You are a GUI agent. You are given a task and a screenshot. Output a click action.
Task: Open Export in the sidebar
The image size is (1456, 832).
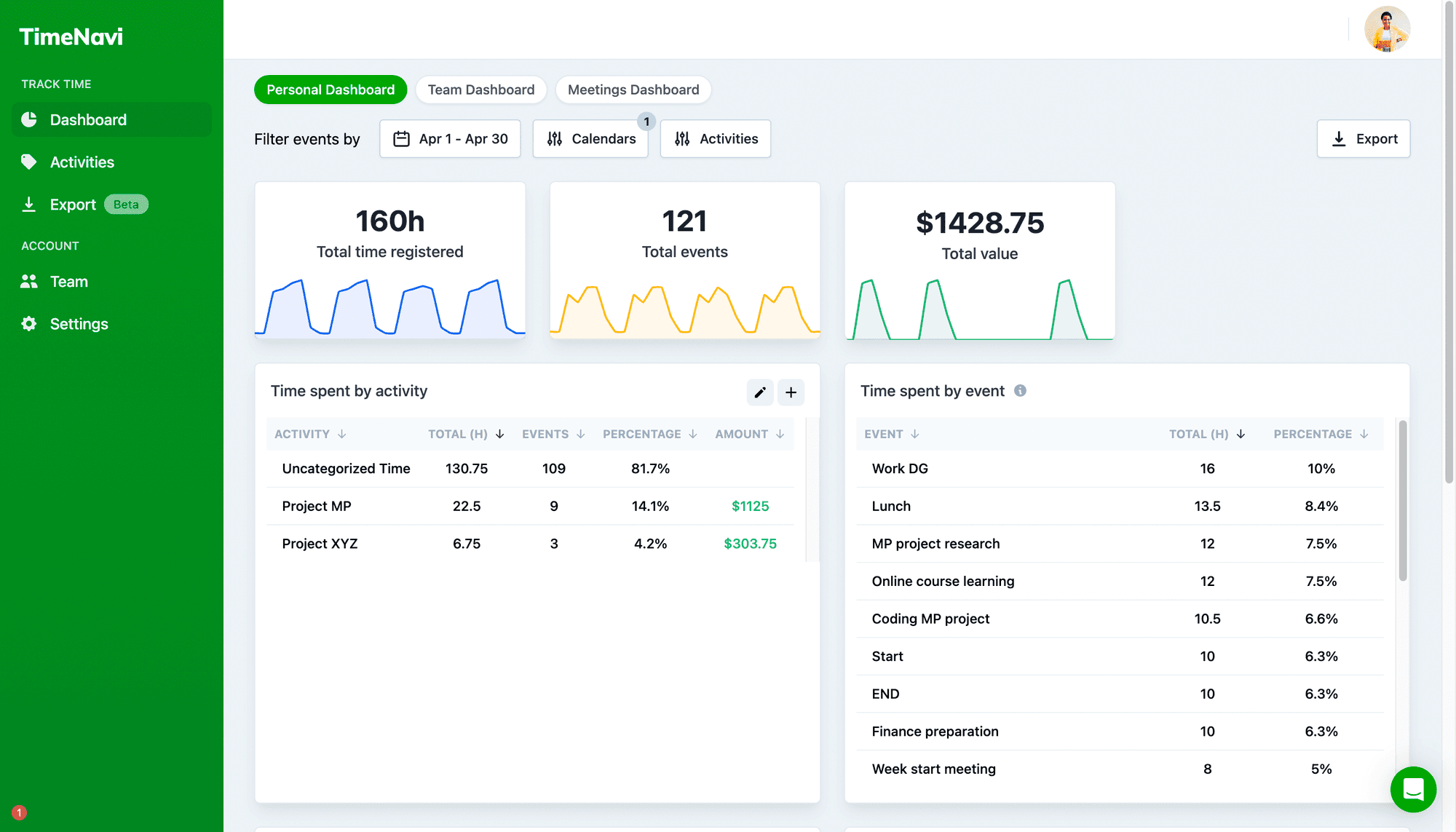coord(111,205)
